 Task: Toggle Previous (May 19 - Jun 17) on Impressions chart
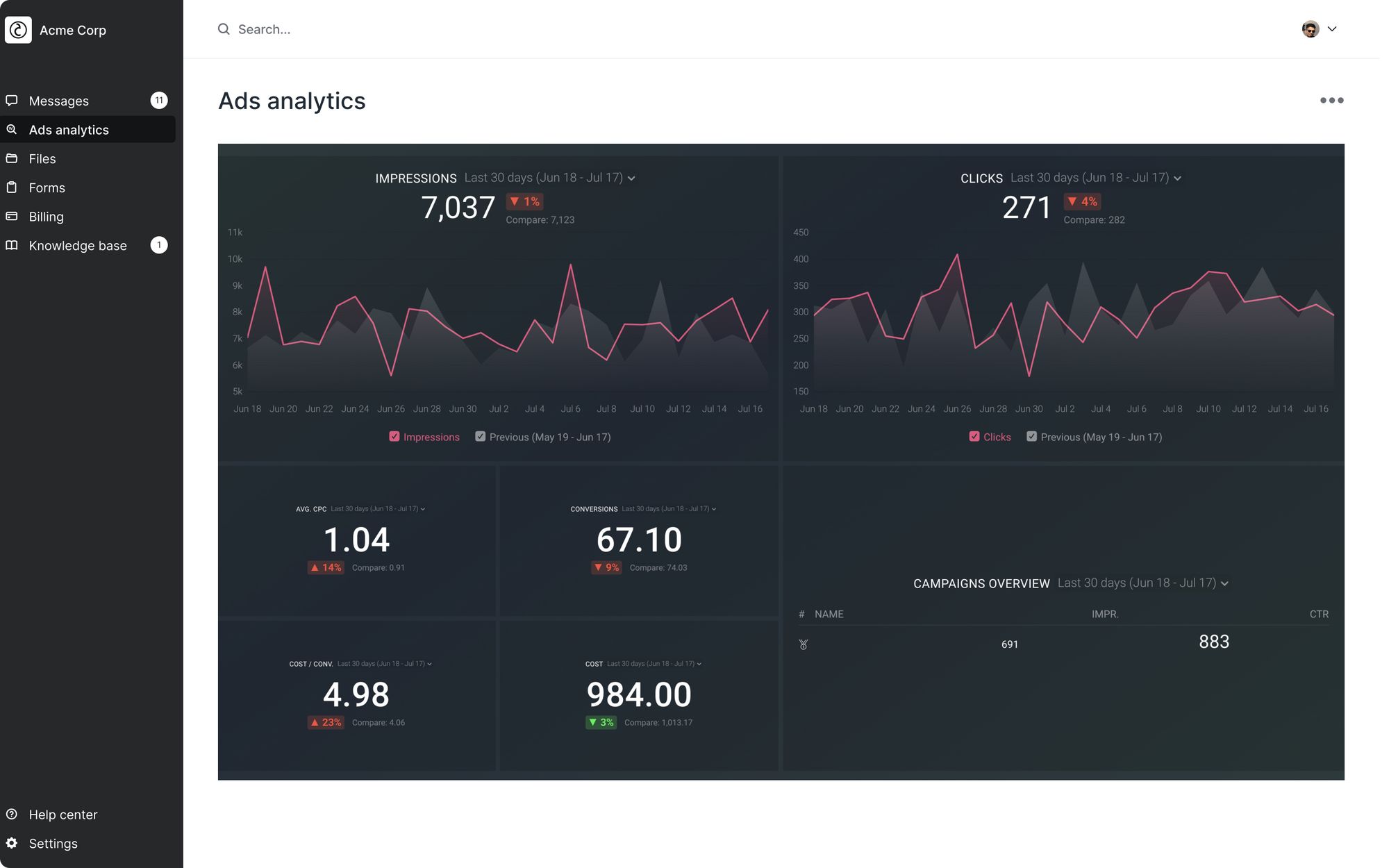479,437
